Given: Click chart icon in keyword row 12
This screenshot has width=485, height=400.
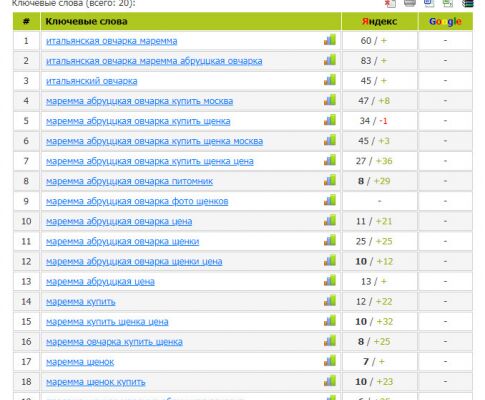Looking at the screenshot, I should coord(330,261).
